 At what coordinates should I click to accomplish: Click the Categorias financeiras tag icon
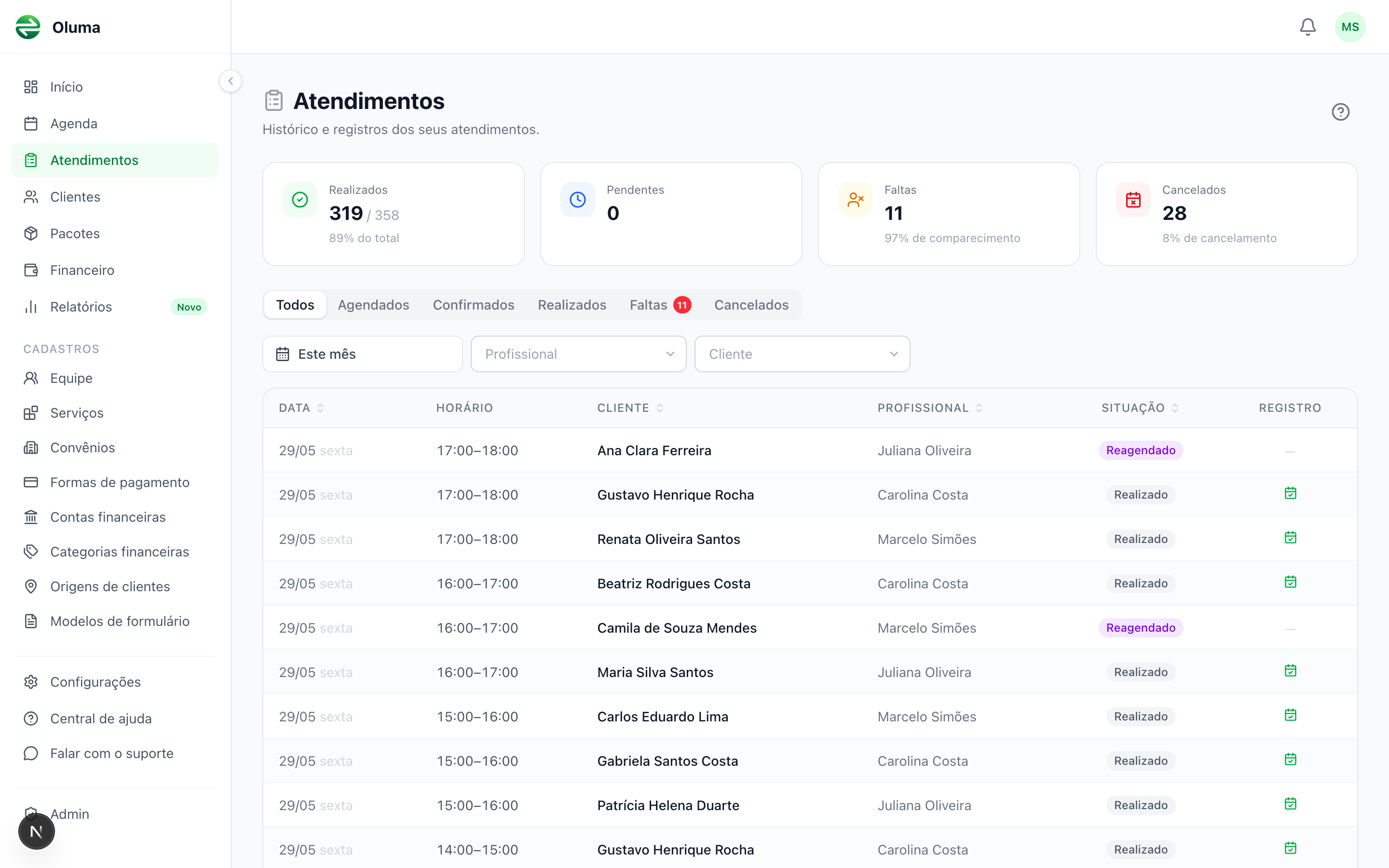(x=31, y=552)
